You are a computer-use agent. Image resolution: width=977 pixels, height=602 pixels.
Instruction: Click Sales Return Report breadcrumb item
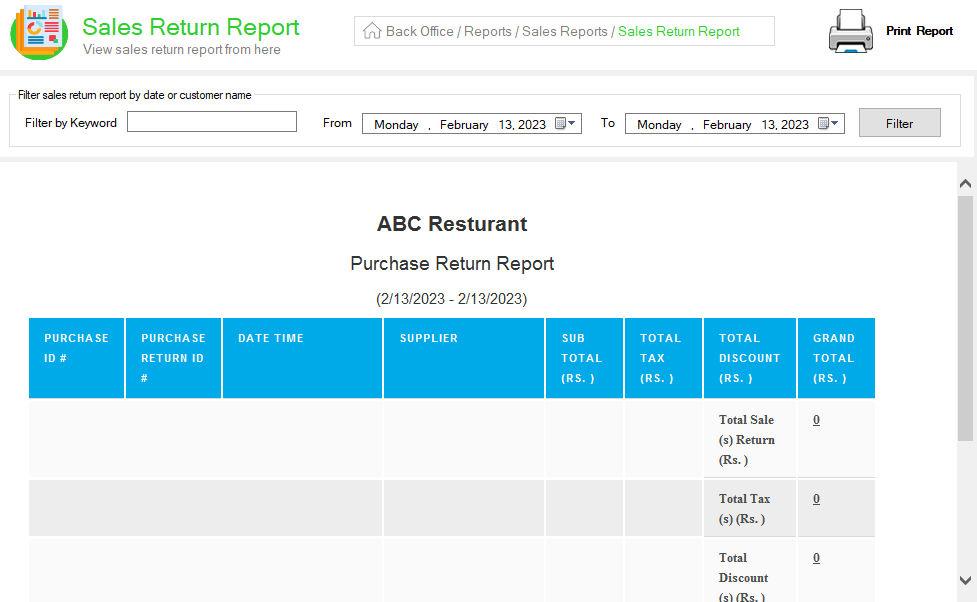679,31
